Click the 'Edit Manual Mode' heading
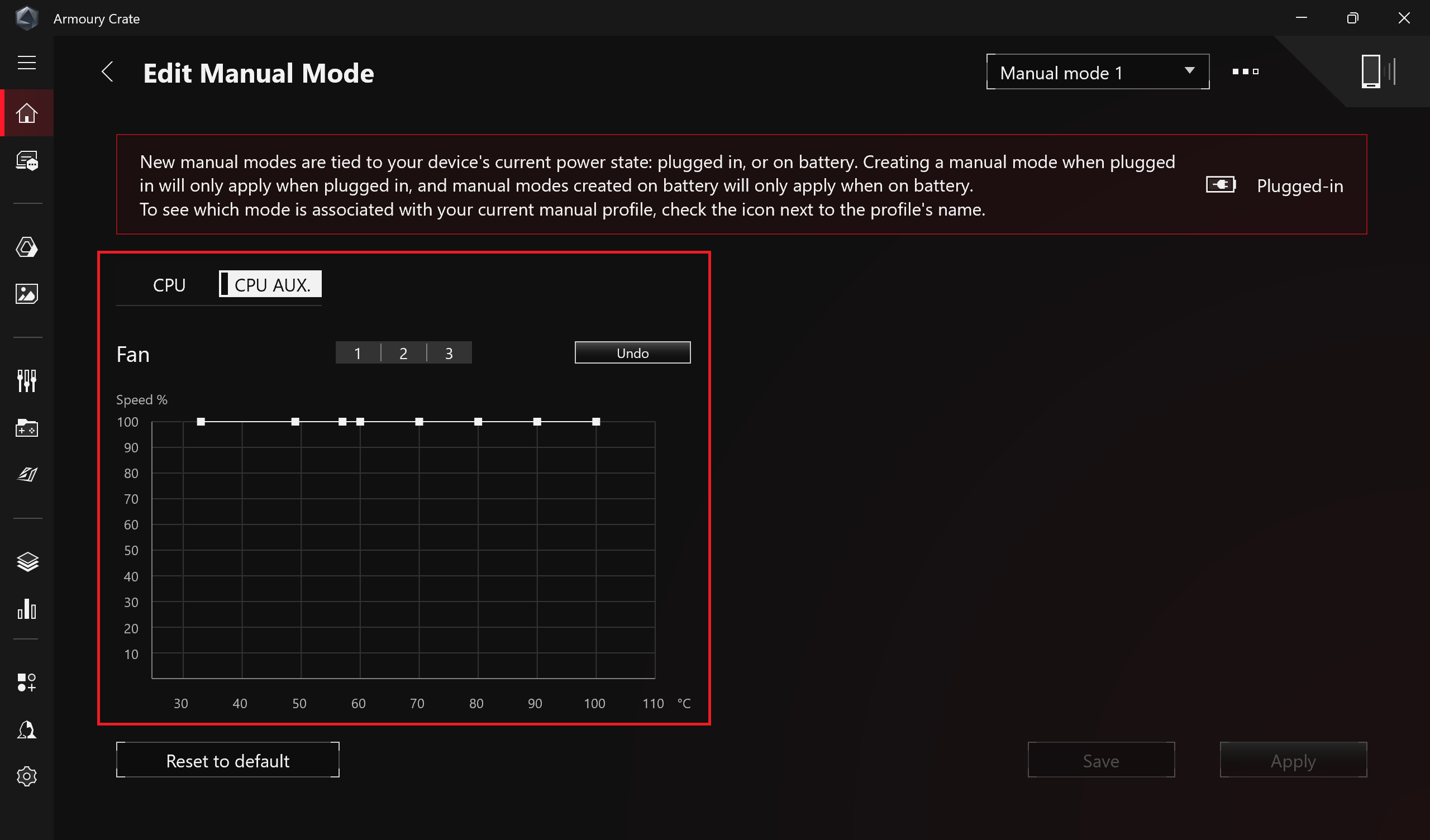Screen dimensions: 1430x840 pyautogui.click(x=258, y=73)
